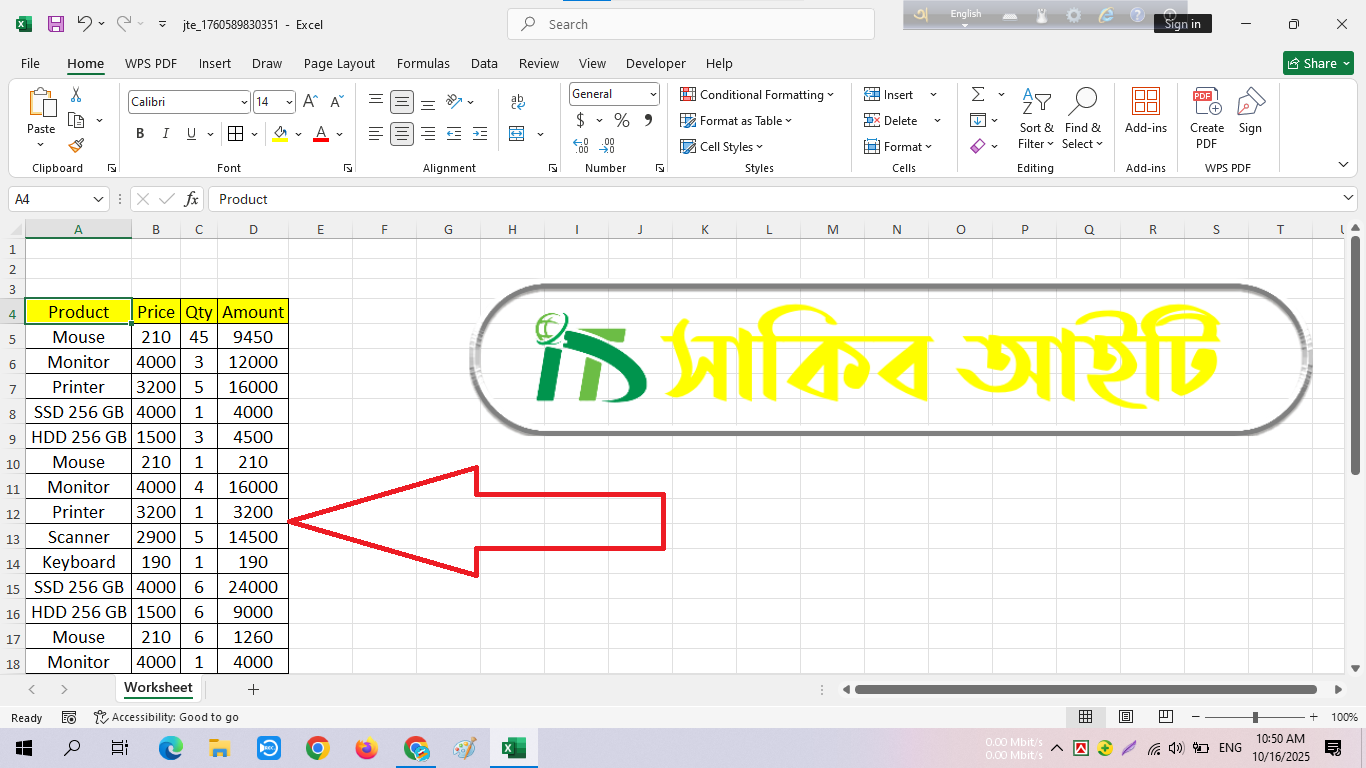Click the AutoSum sigma icon
The width and height of the screenshot is (1366, 768).
click(977, 94)
